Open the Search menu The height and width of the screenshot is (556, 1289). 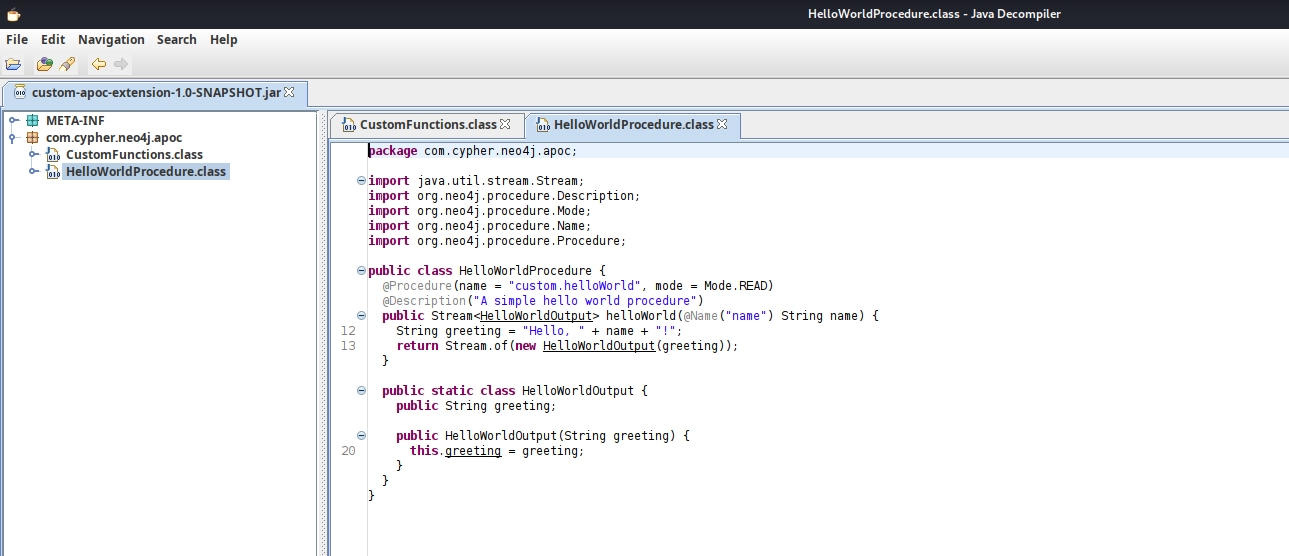[176, 40]
